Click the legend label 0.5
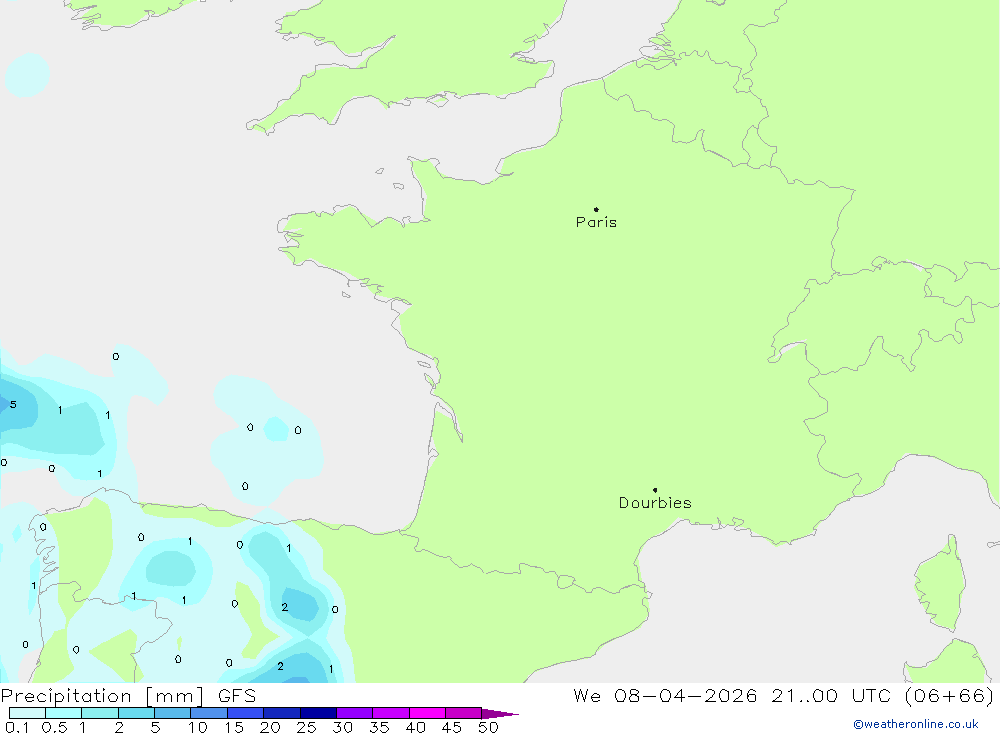This screenshot has width=1000, height=733. tap(54, 727)
